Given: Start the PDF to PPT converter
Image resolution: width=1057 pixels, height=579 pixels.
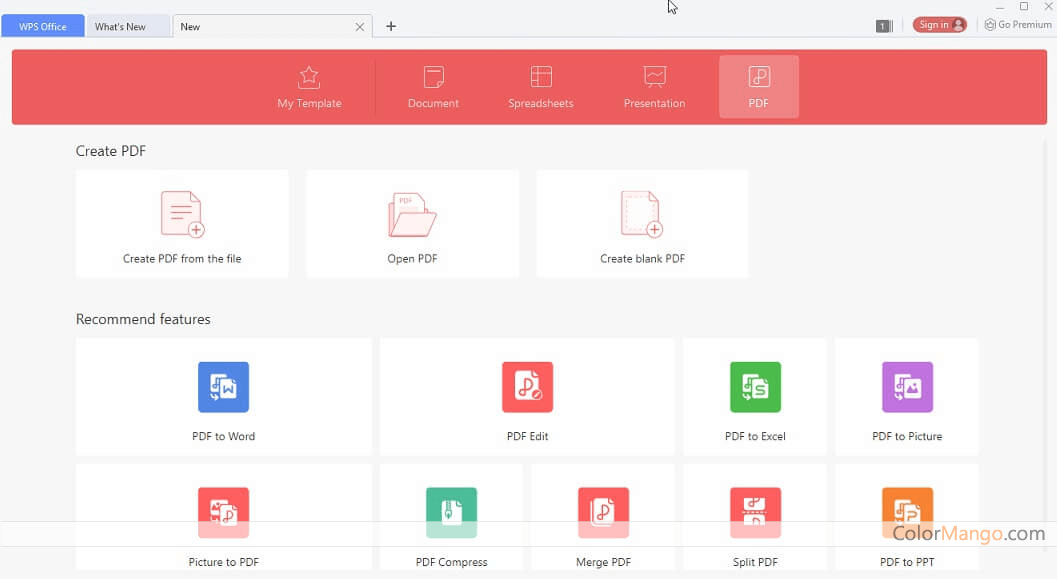Looking at the screenshot, I should (x=907, y=513).
